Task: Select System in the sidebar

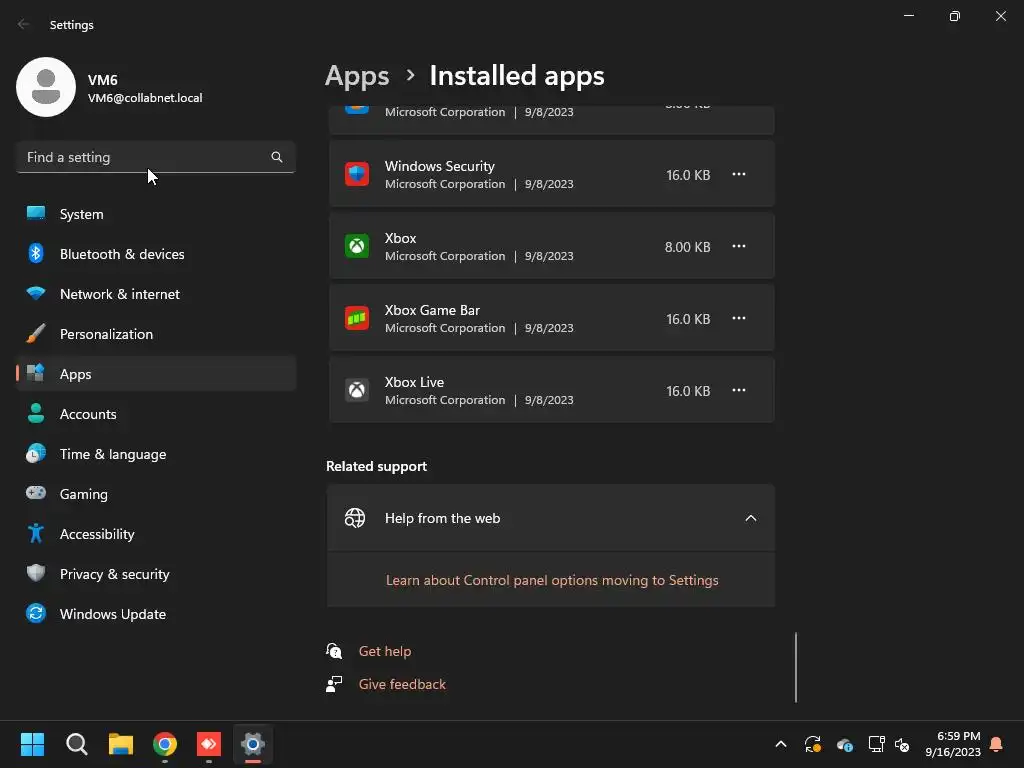Action: [155, 214]
